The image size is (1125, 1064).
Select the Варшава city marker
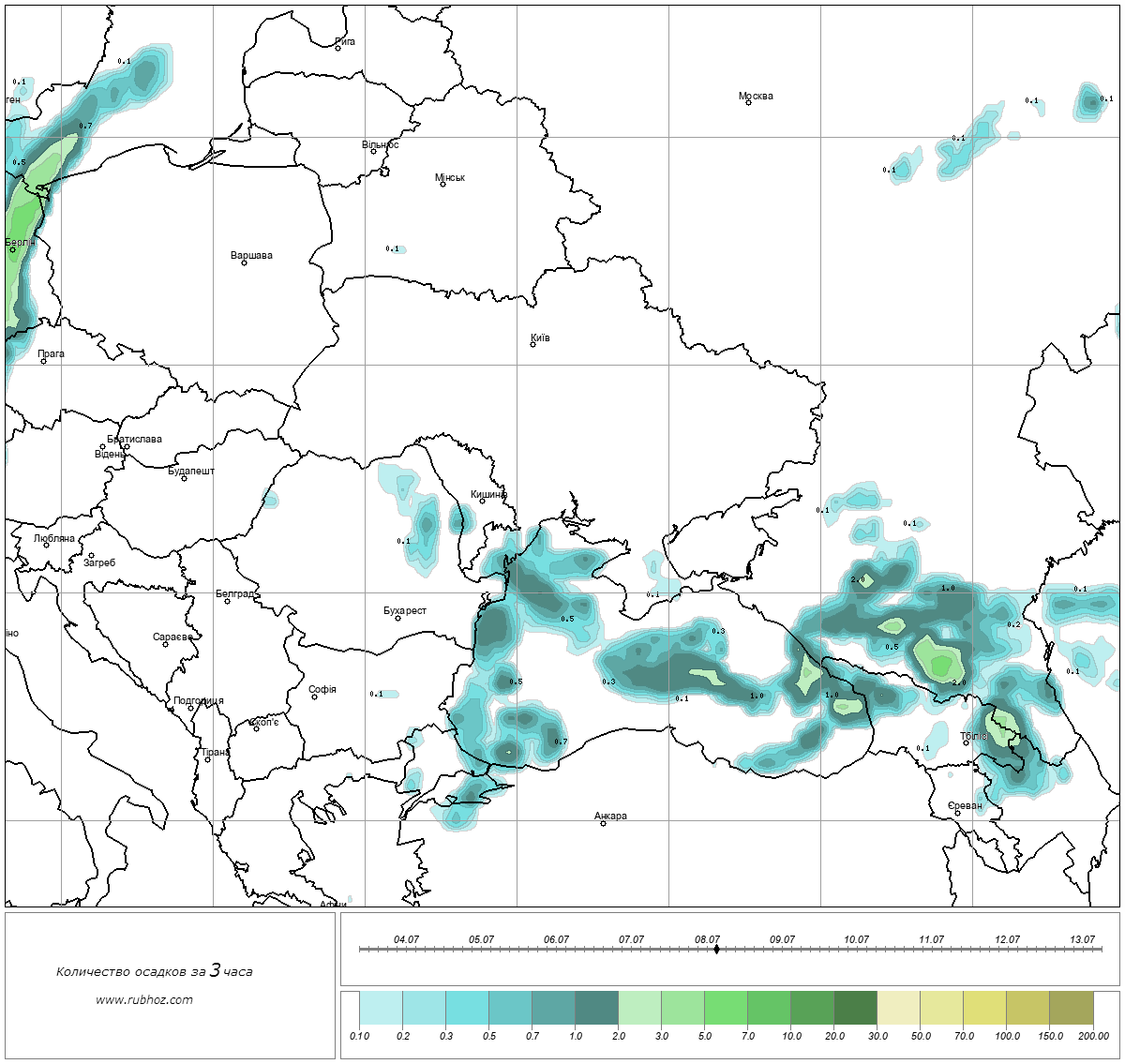click(x=244, y=262)
